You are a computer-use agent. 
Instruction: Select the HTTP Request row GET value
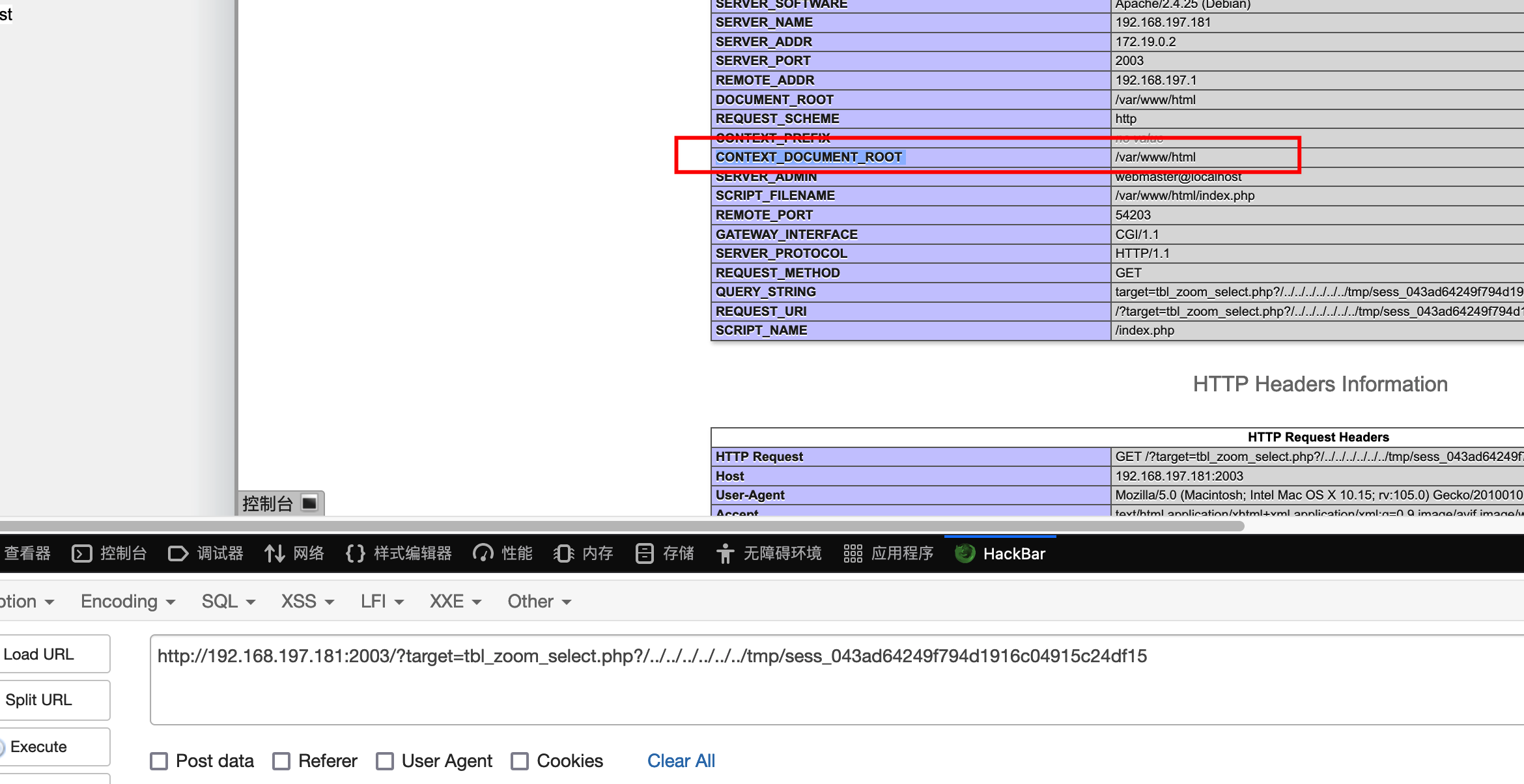coord(1318,456)
